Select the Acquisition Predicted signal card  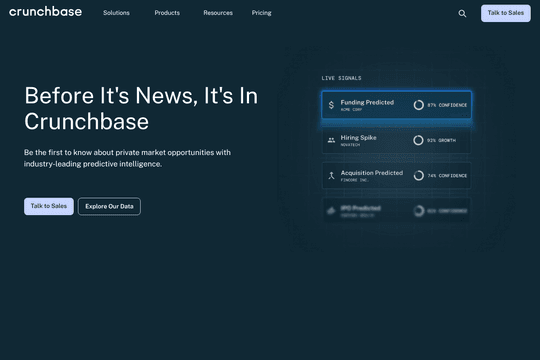(x=396, y=176)
